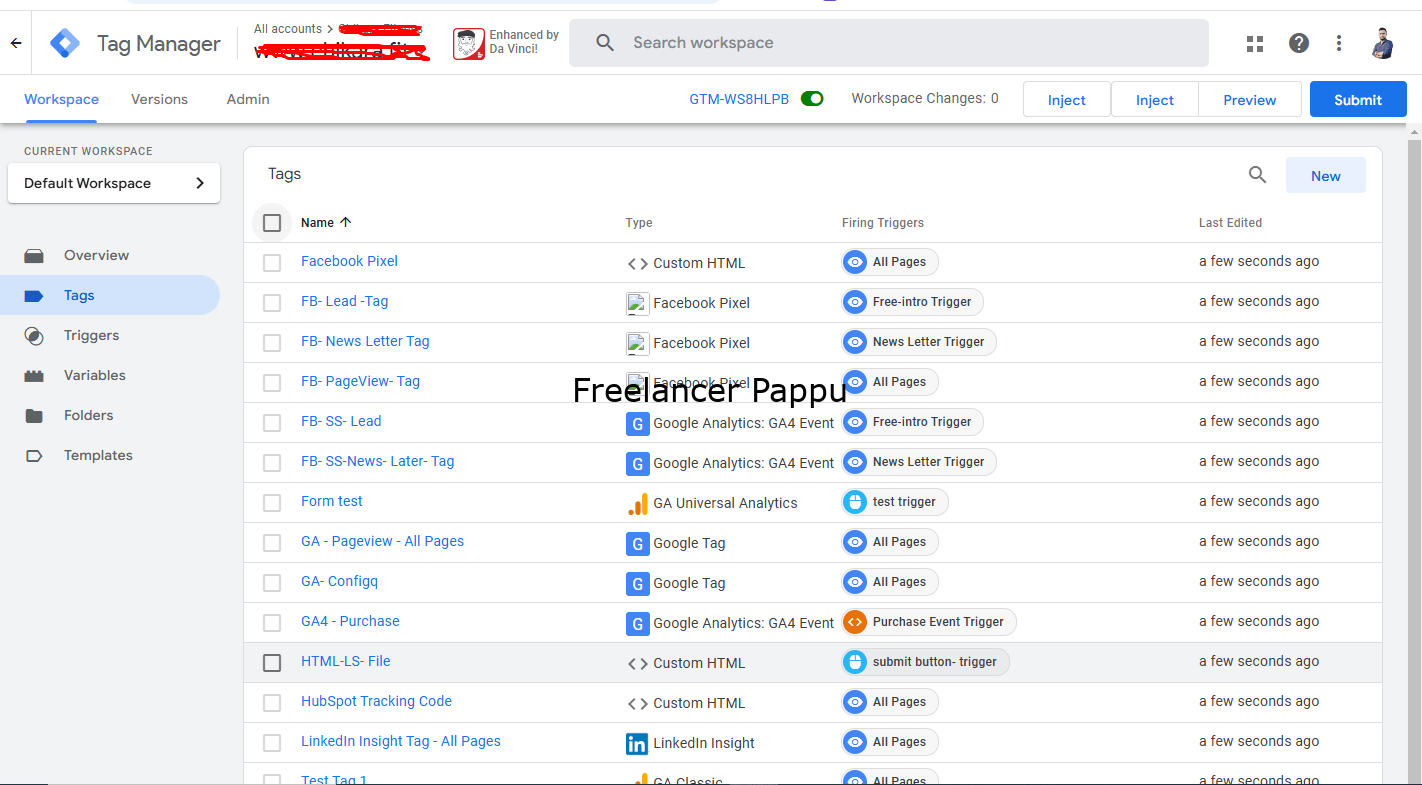Click Workspace Changes: 0 text
1422x785 pixels.
click(925, 98)
